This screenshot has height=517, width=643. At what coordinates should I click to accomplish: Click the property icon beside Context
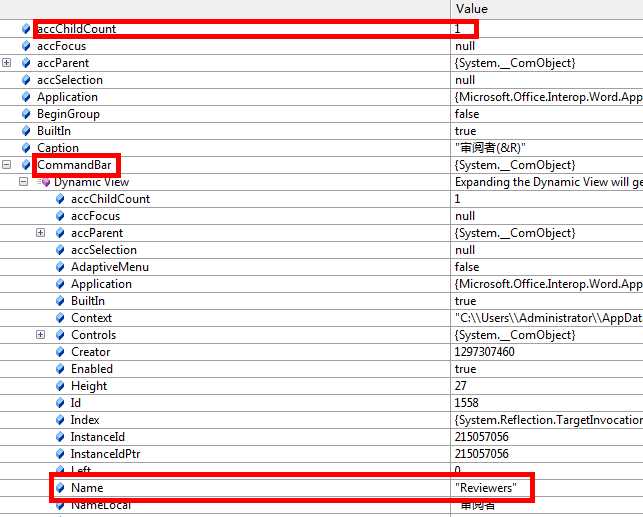pos(60,318)
